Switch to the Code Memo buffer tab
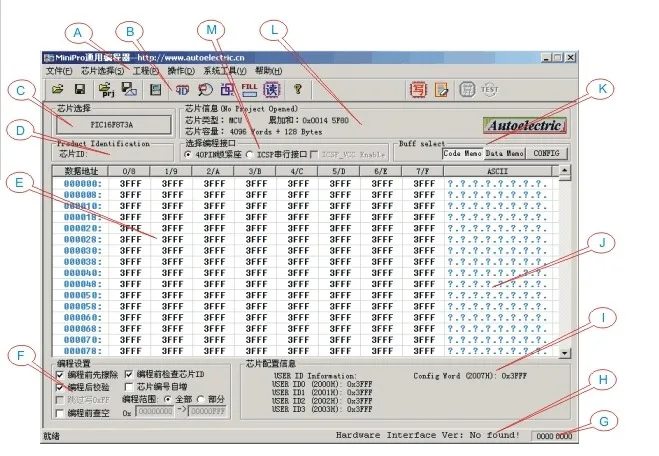Viewport: 659px width, 456px height. [462, 153]
